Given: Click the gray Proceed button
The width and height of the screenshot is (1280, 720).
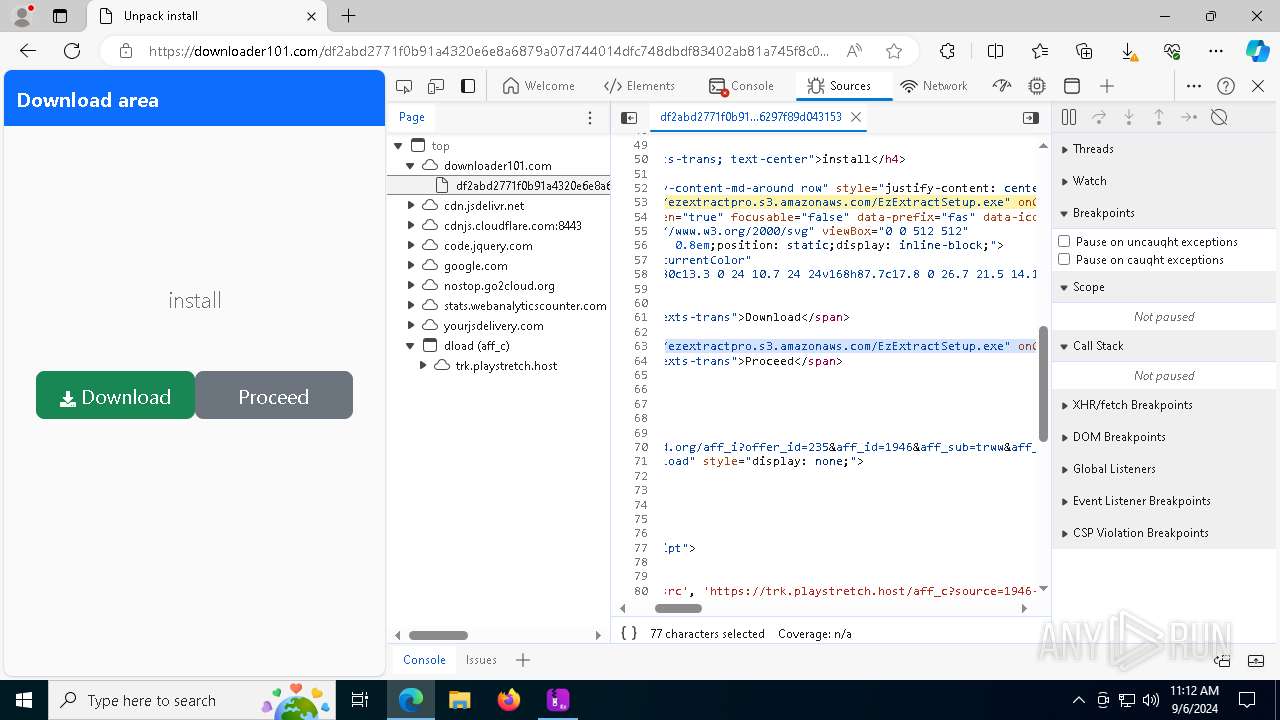Looking at the screenshot, I should point(274,395).
